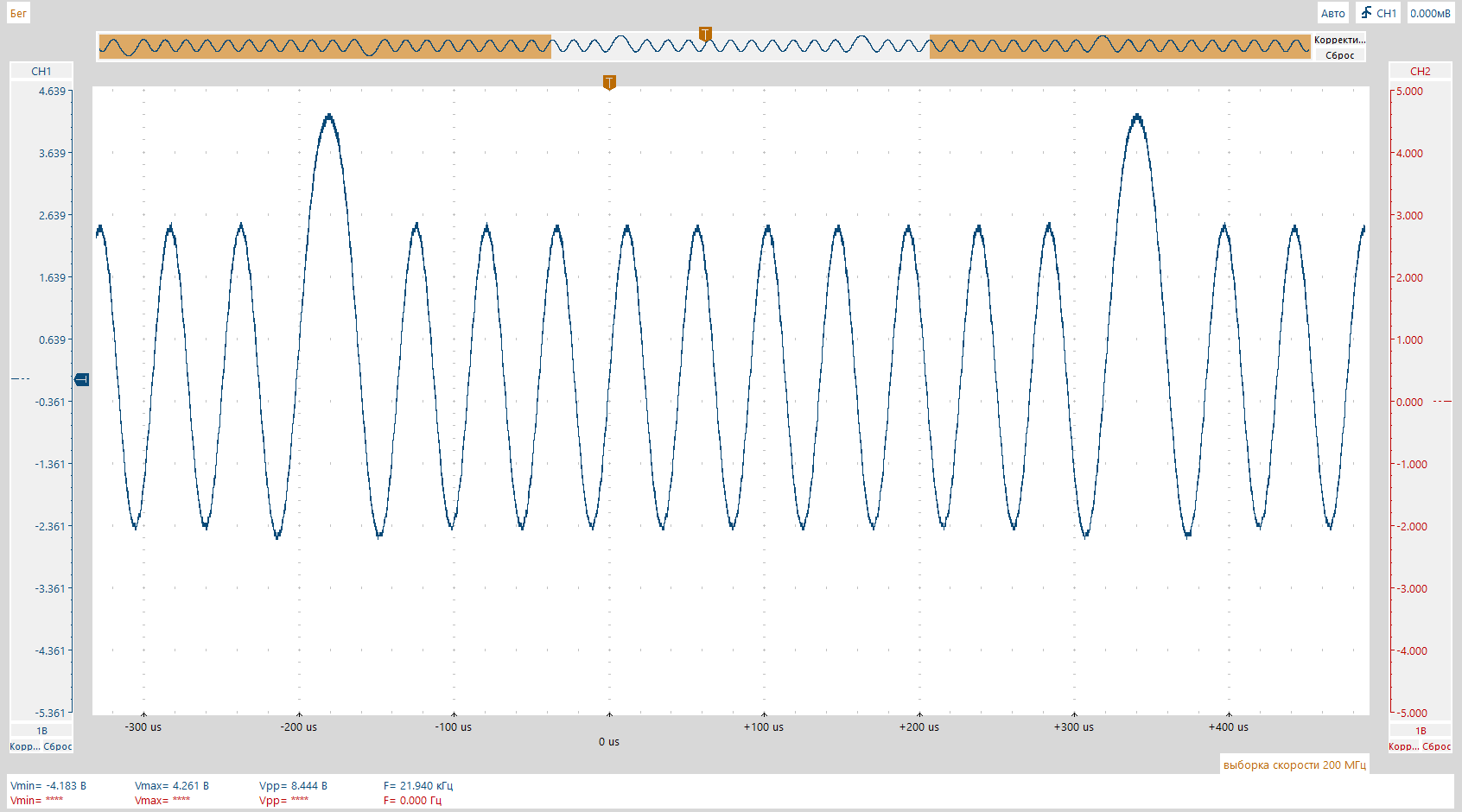Click the 0.639 value on CH1 axis
The height and width of the screenshot is (812, 1462).
coord(52,339)
